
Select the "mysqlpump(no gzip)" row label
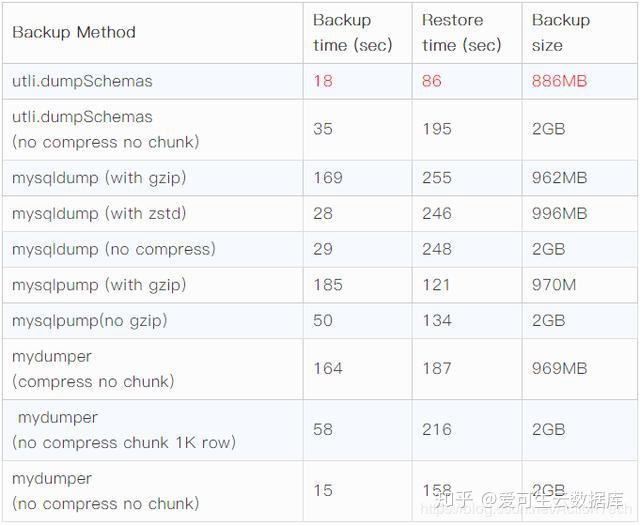point(89,320)
